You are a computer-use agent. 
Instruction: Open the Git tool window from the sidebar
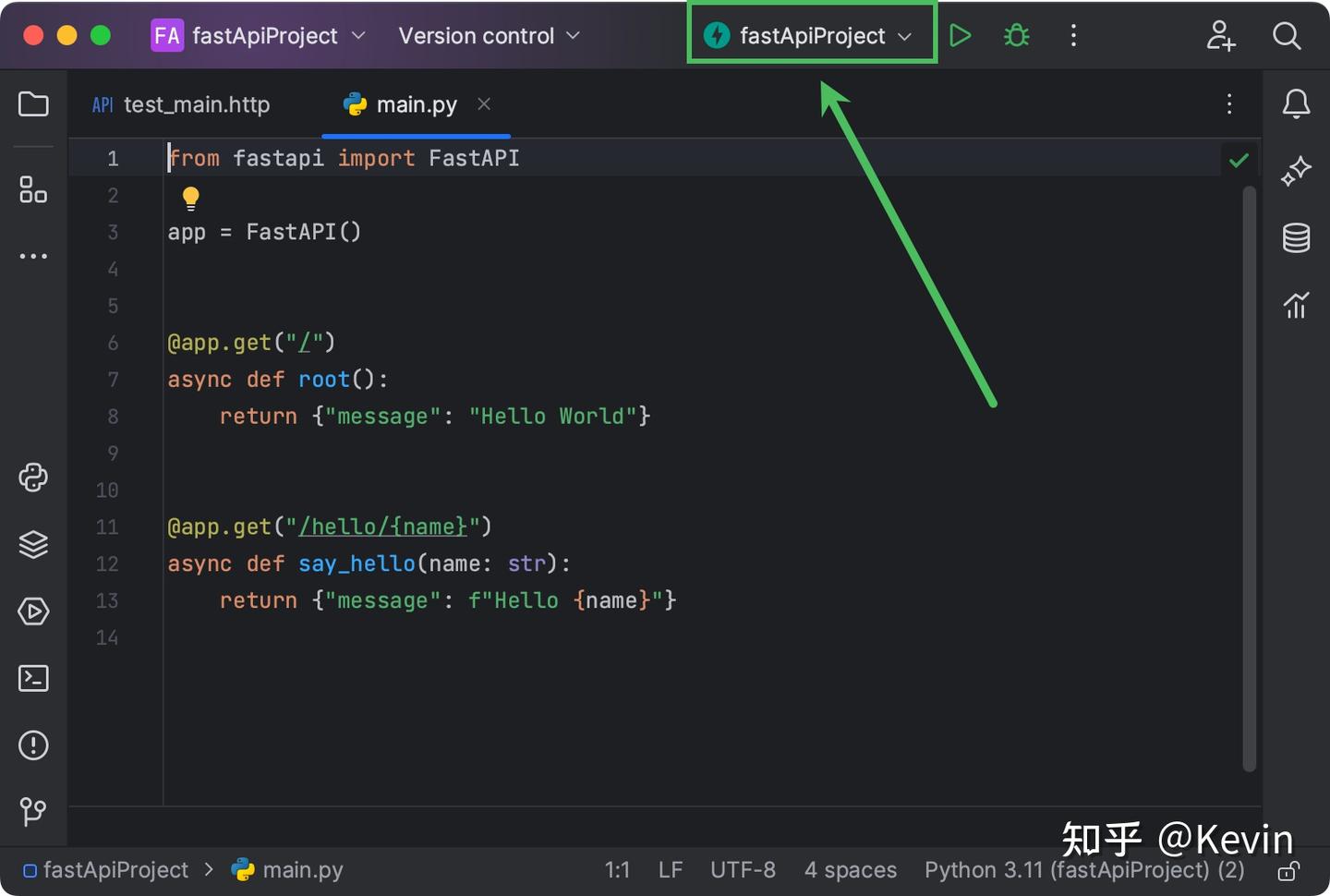[33, 812]
